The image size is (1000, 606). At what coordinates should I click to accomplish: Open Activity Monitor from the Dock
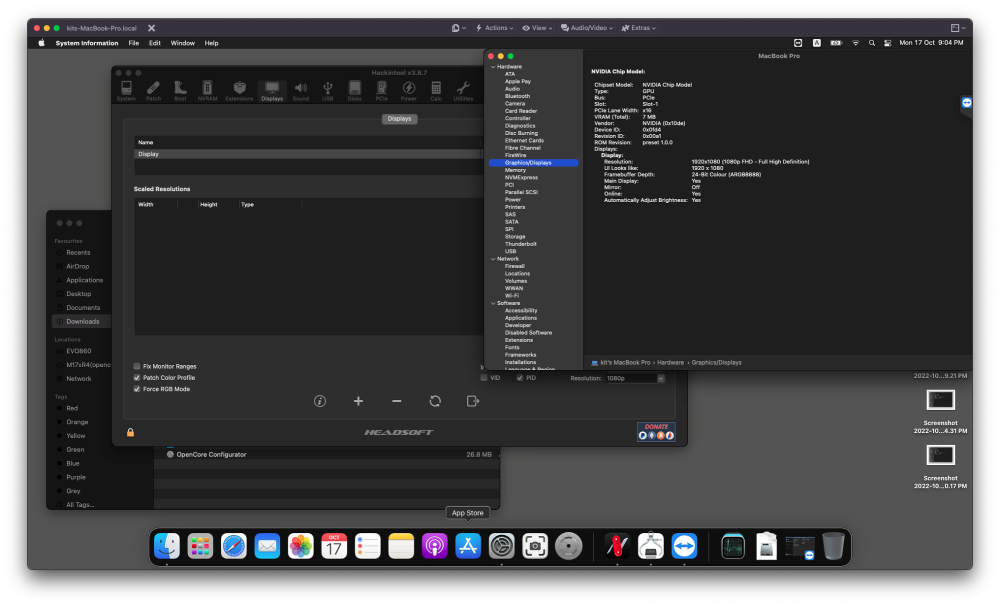click(733, 547)
